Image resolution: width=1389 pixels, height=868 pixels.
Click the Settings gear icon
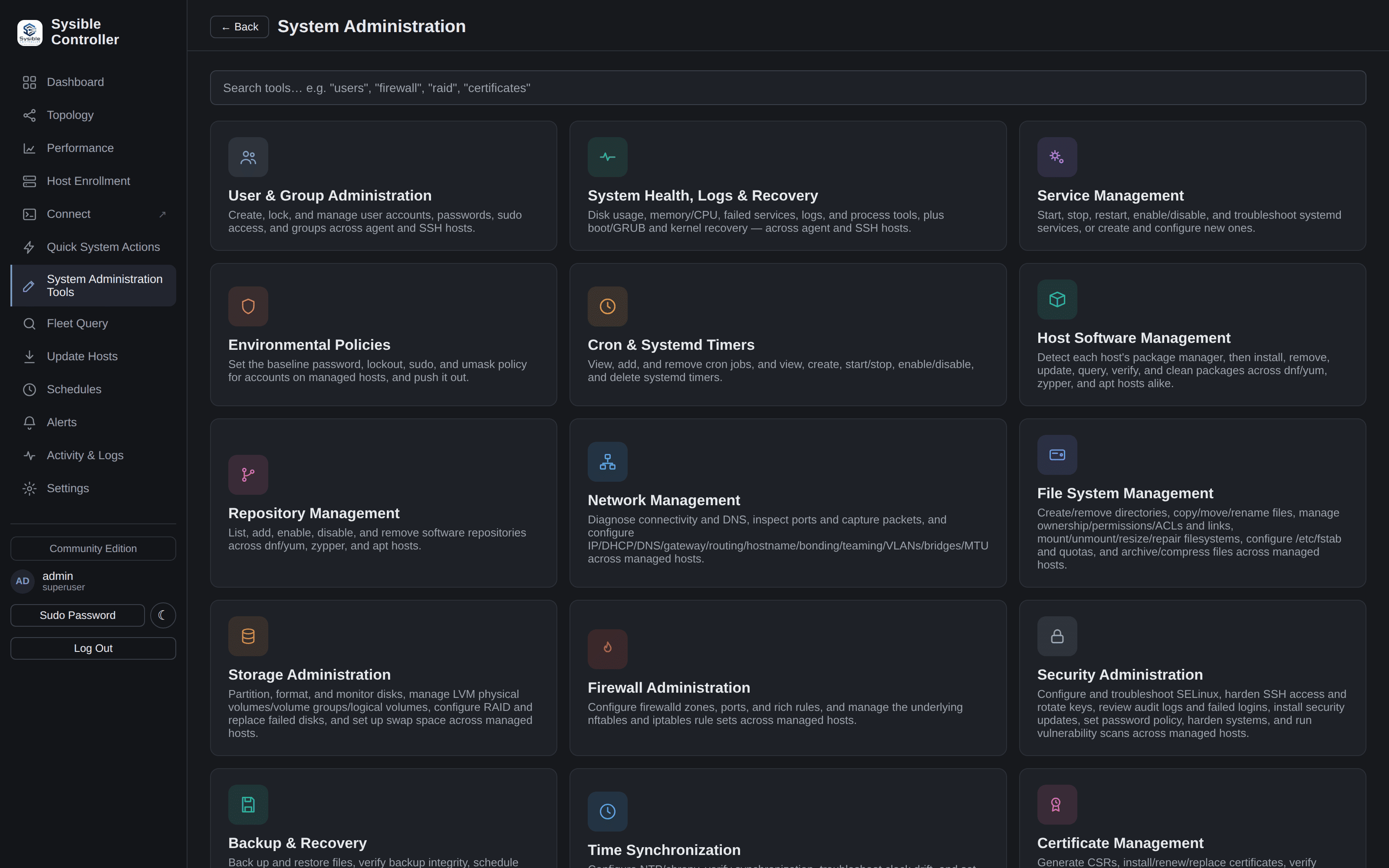(x=29, y=489)
